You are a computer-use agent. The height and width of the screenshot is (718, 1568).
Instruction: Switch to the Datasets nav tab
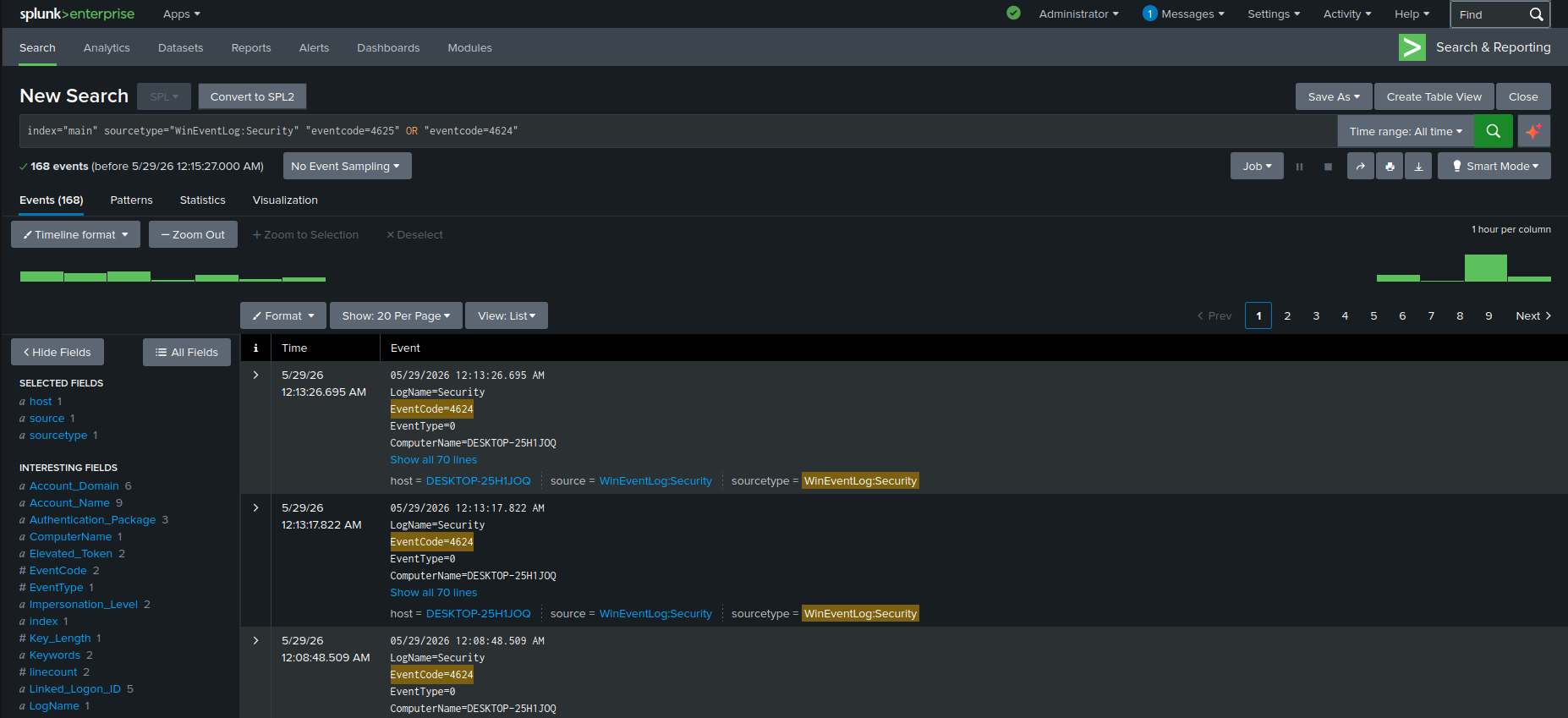(x=180, y=48)
